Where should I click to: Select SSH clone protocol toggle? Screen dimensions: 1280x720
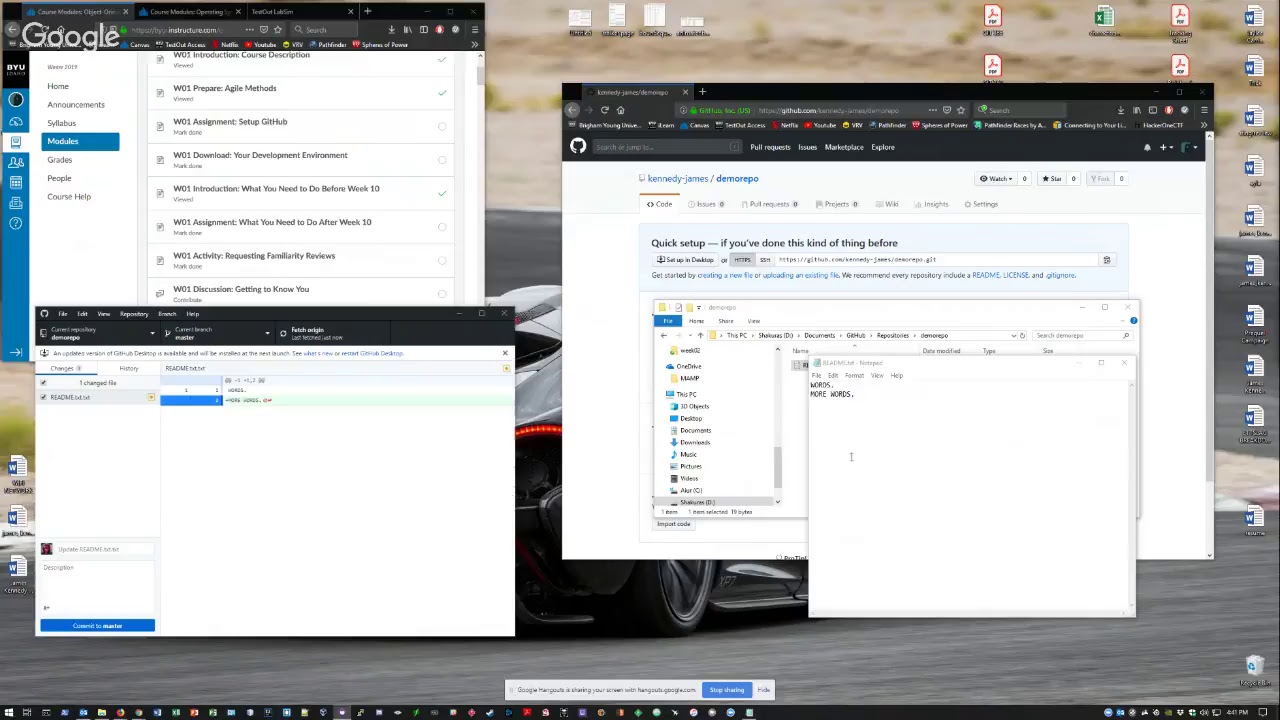[x=765, y=260]
